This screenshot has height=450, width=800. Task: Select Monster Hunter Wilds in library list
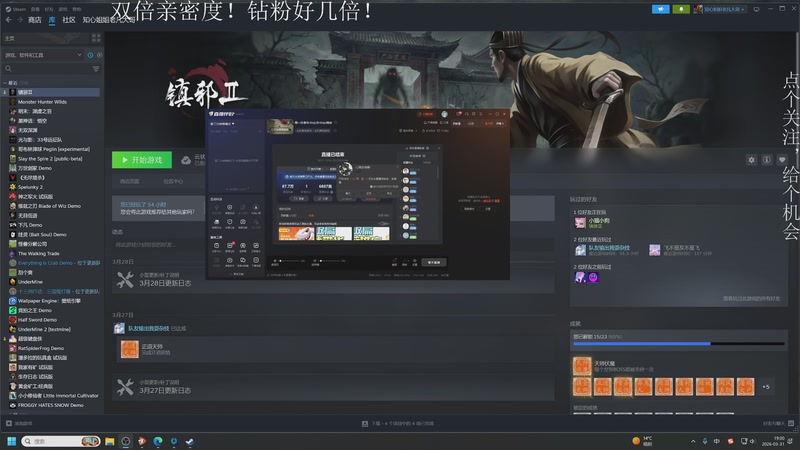(x=42, y=102)
